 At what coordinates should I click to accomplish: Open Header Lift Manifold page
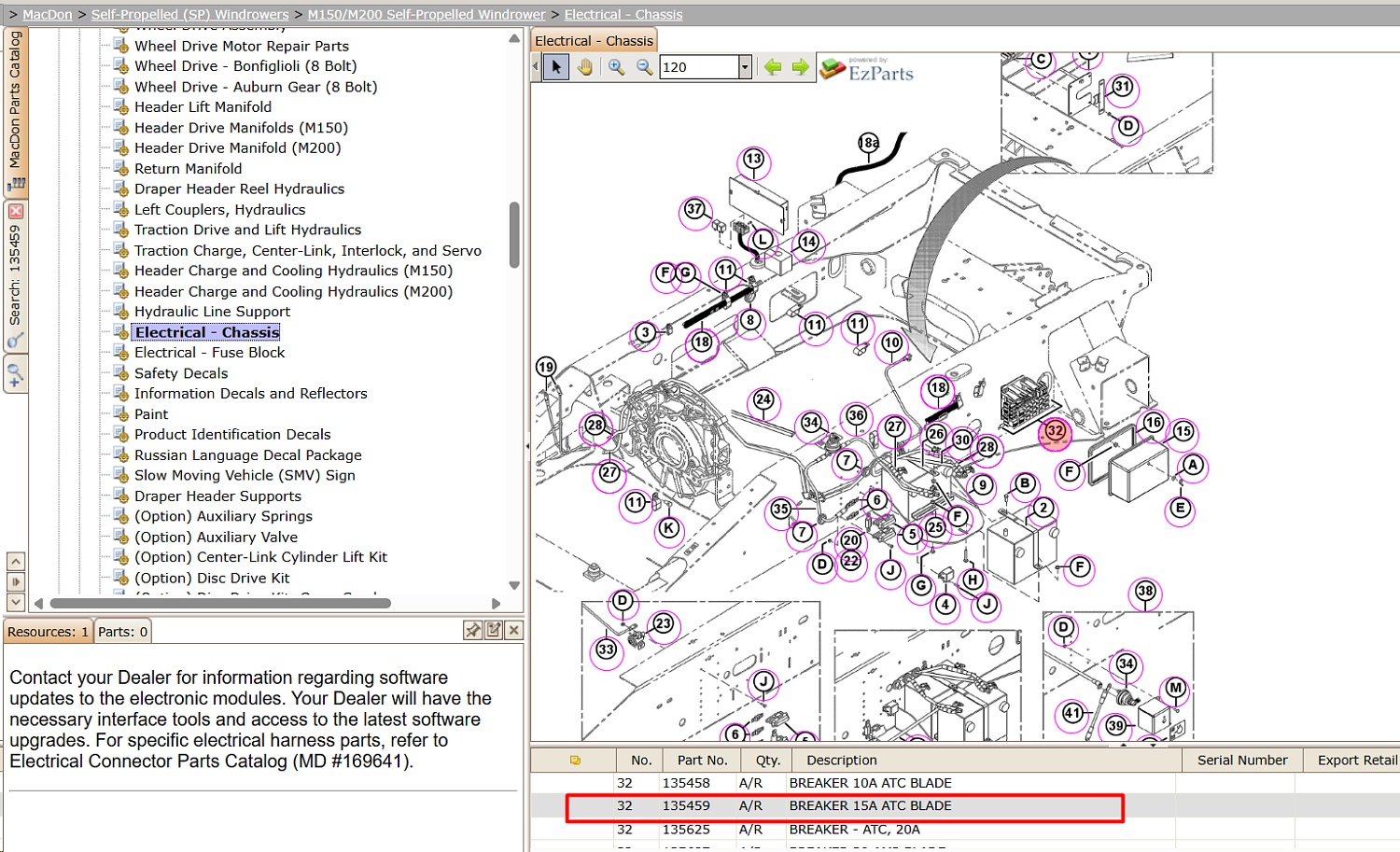point(203,107)
